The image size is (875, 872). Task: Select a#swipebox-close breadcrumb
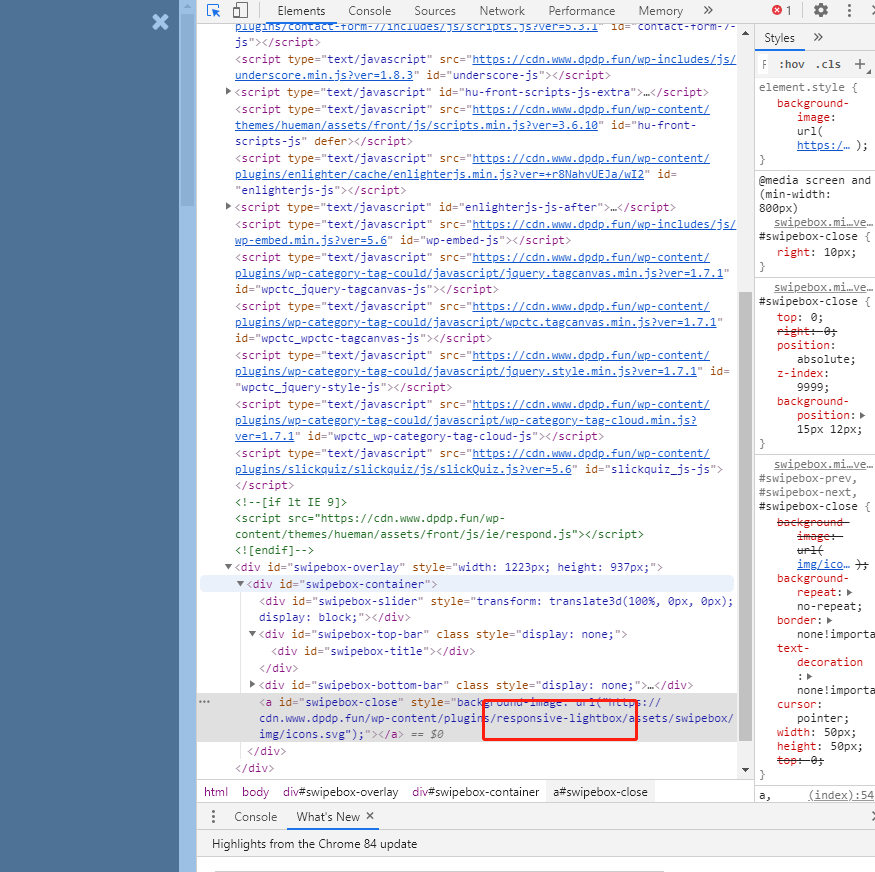click(600, 792)
